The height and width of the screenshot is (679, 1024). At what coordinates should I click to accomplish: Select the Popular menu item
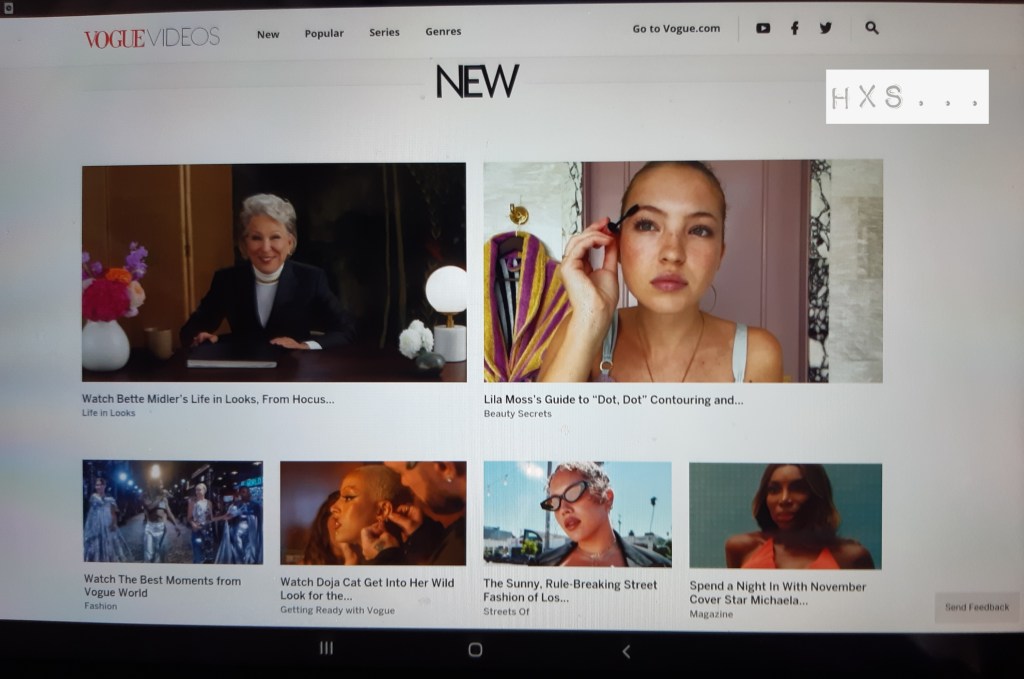click(324, 34)
